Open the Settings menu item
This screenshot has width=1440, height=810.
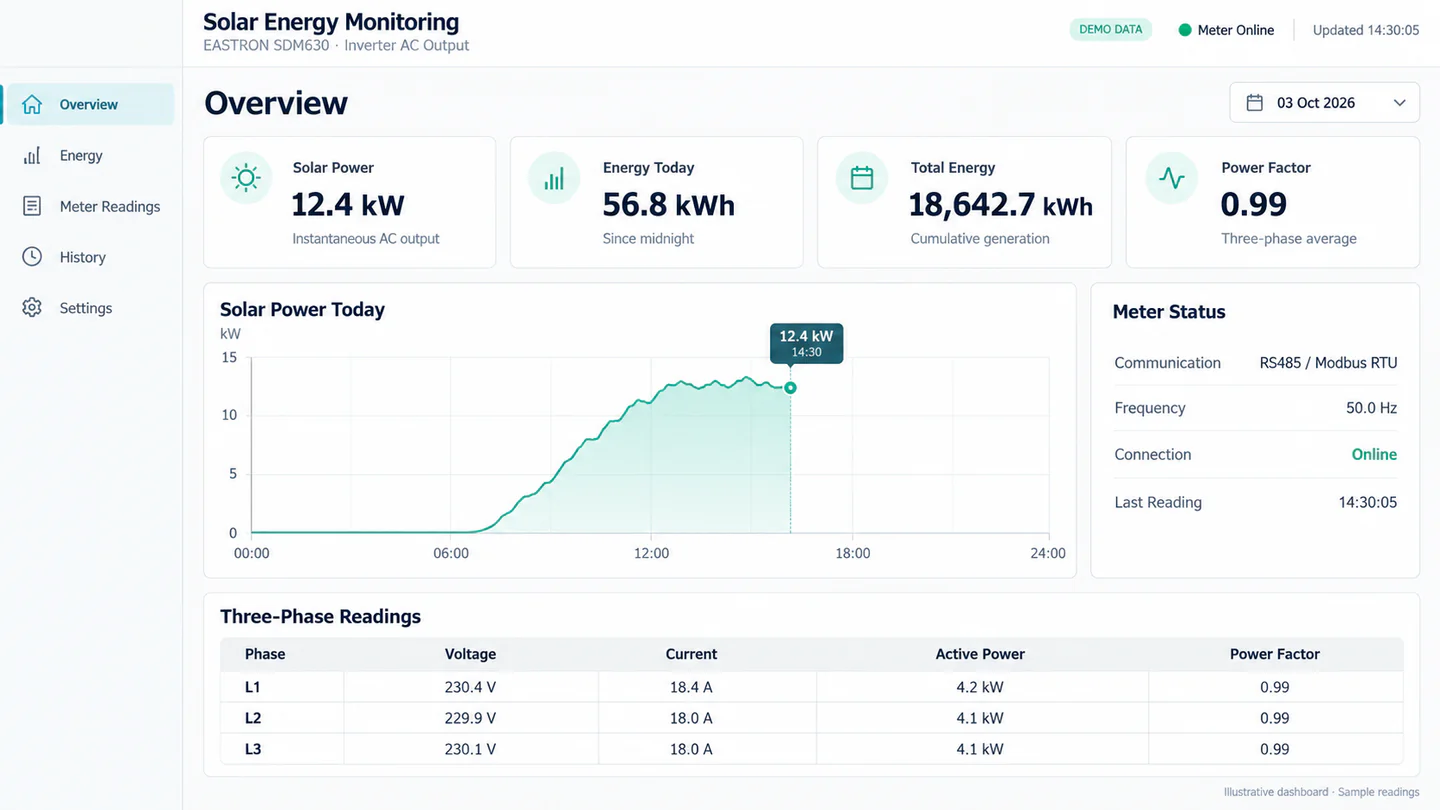(x=88, y=308)
